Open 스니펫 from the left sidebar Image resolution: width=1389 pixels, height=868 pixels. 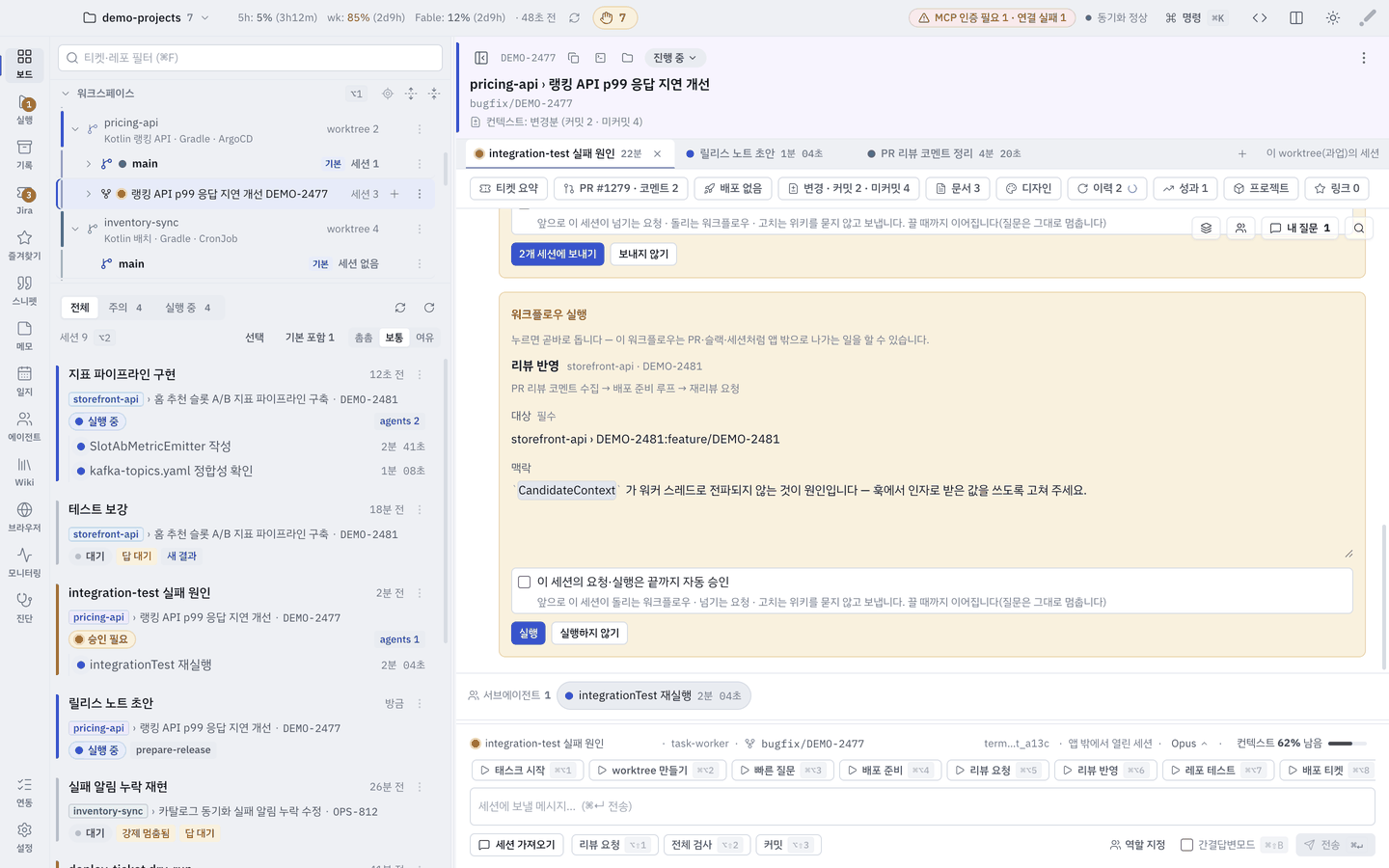coord(24,290)
